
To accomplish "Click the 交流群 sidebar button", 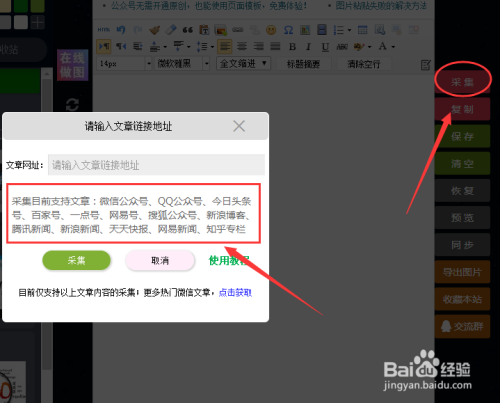I will tap(462, 326).
